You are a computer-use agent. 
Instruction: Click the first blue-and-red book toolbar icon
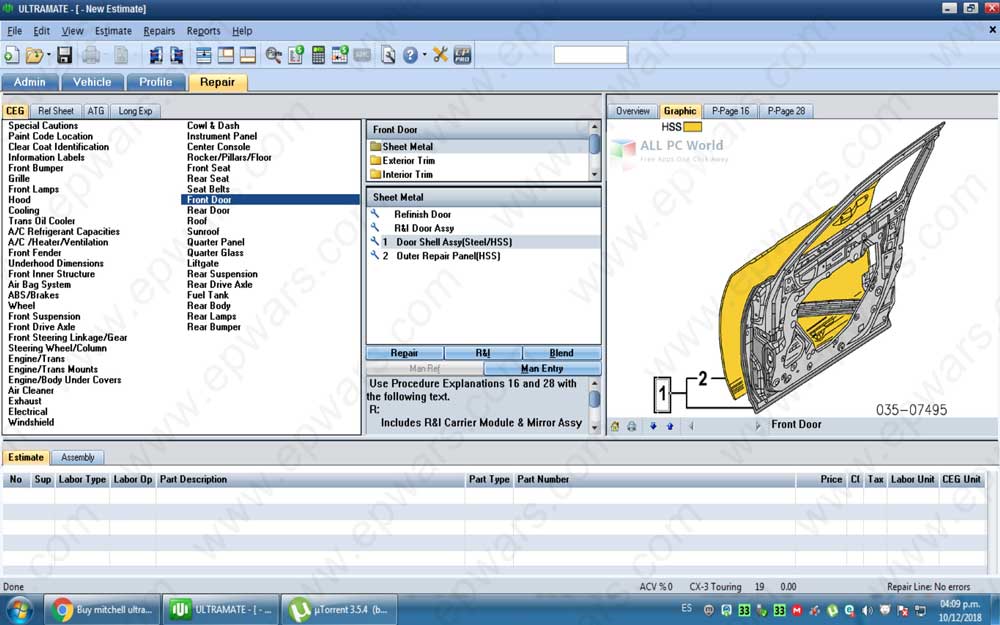(x=156, y=55)
